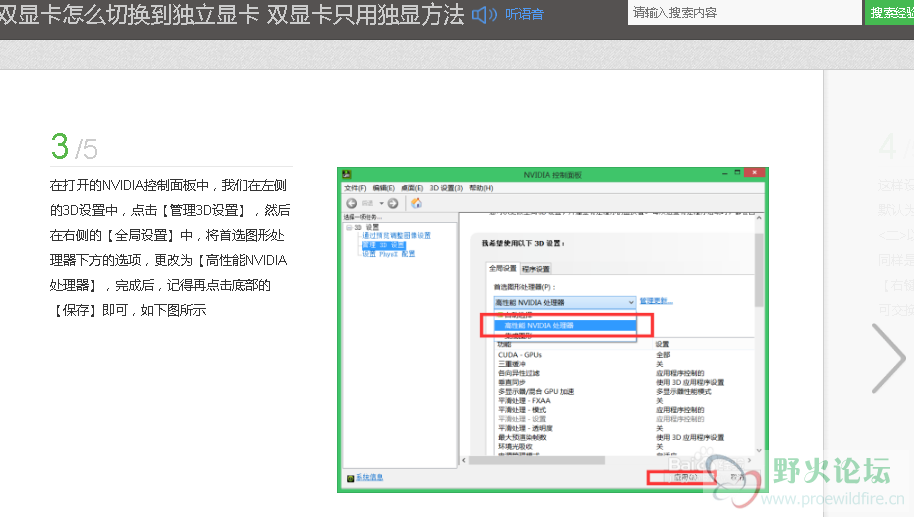914x517 pixels.
Task: Go to next step with right chevron arrow
Action: tap(888, 358)
